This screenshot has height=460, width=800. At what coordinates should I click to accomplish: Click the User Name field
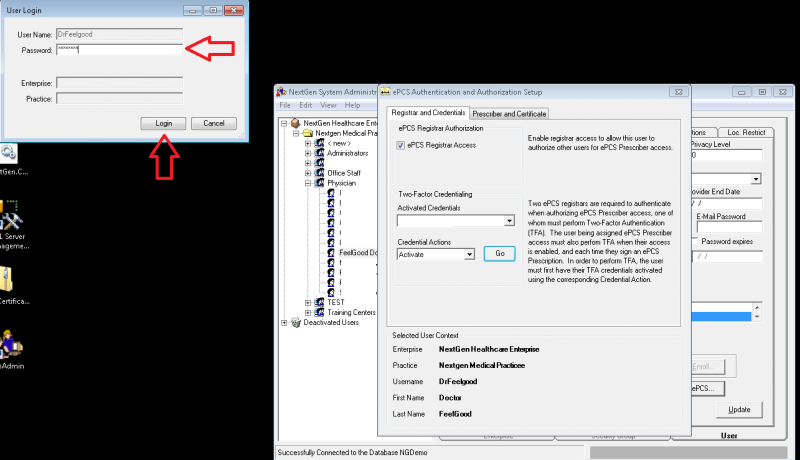pyautogui.click(x=119, y=34)
